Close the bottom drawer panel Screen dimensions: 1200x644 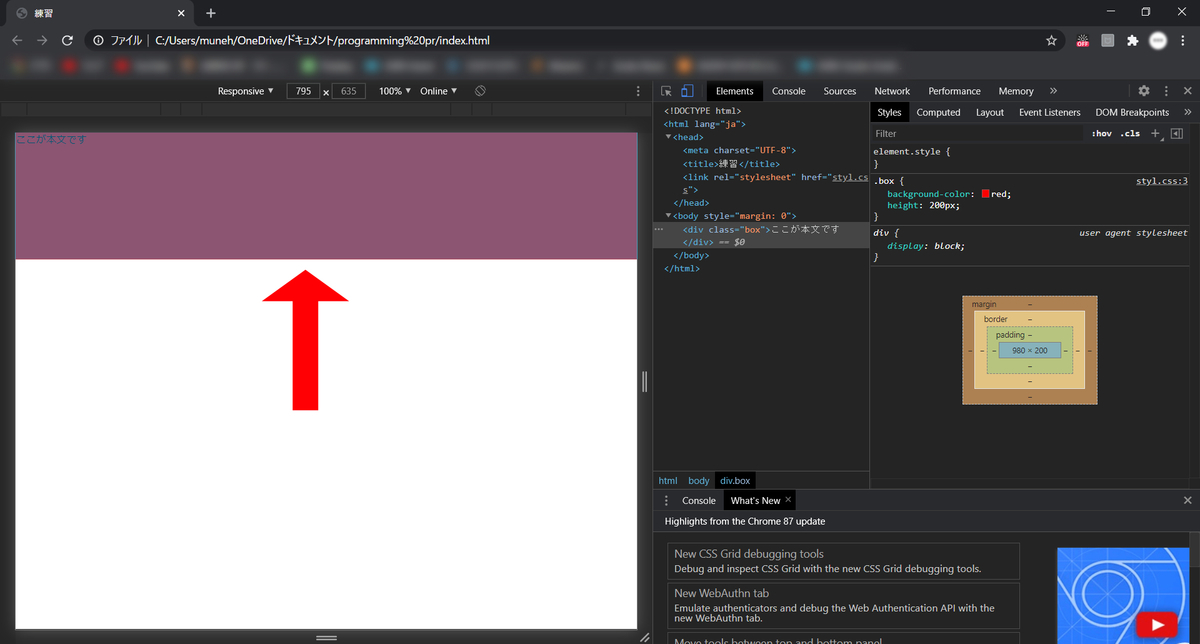[x=1188, y=500]
